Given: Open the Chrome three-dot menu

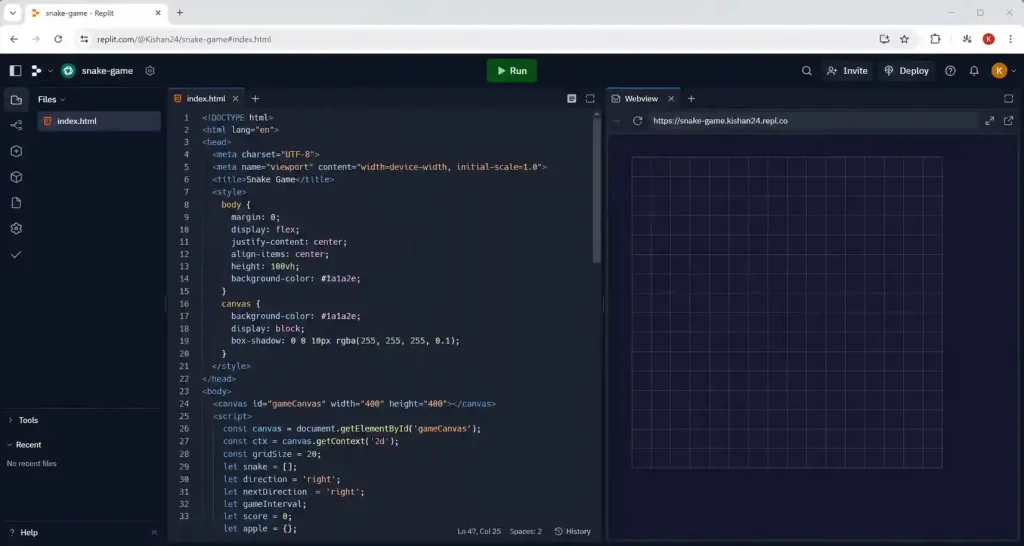Looking at the screenshot, I should tap(1010, 39).
